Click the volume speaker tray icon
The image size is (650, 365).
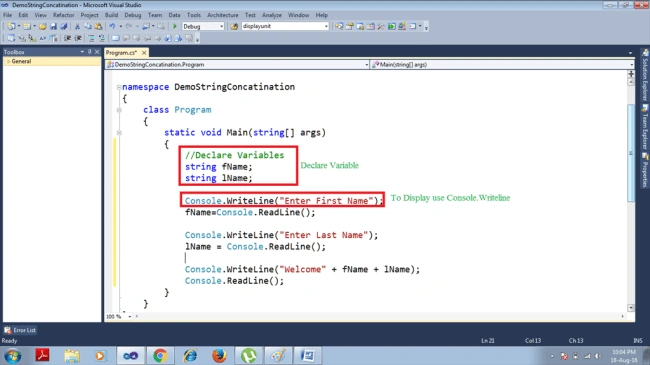click(598, 356)
